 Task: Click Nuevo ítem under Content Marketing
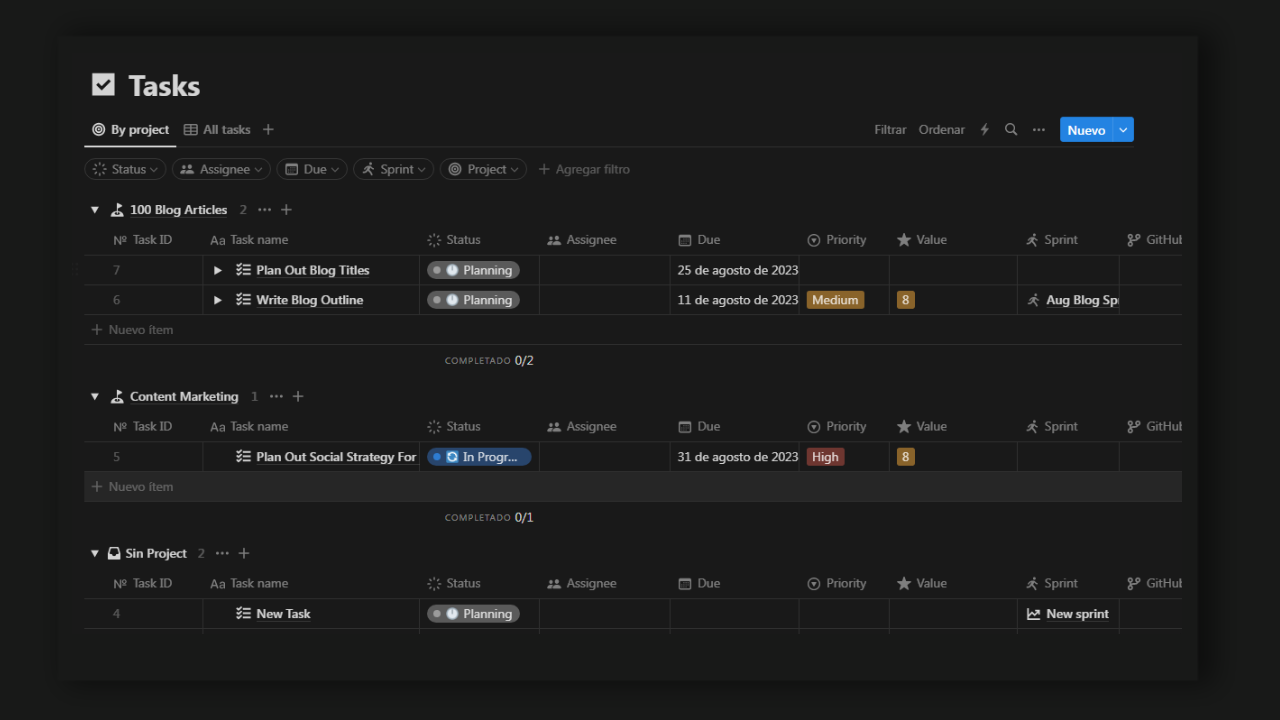(633, 487)
